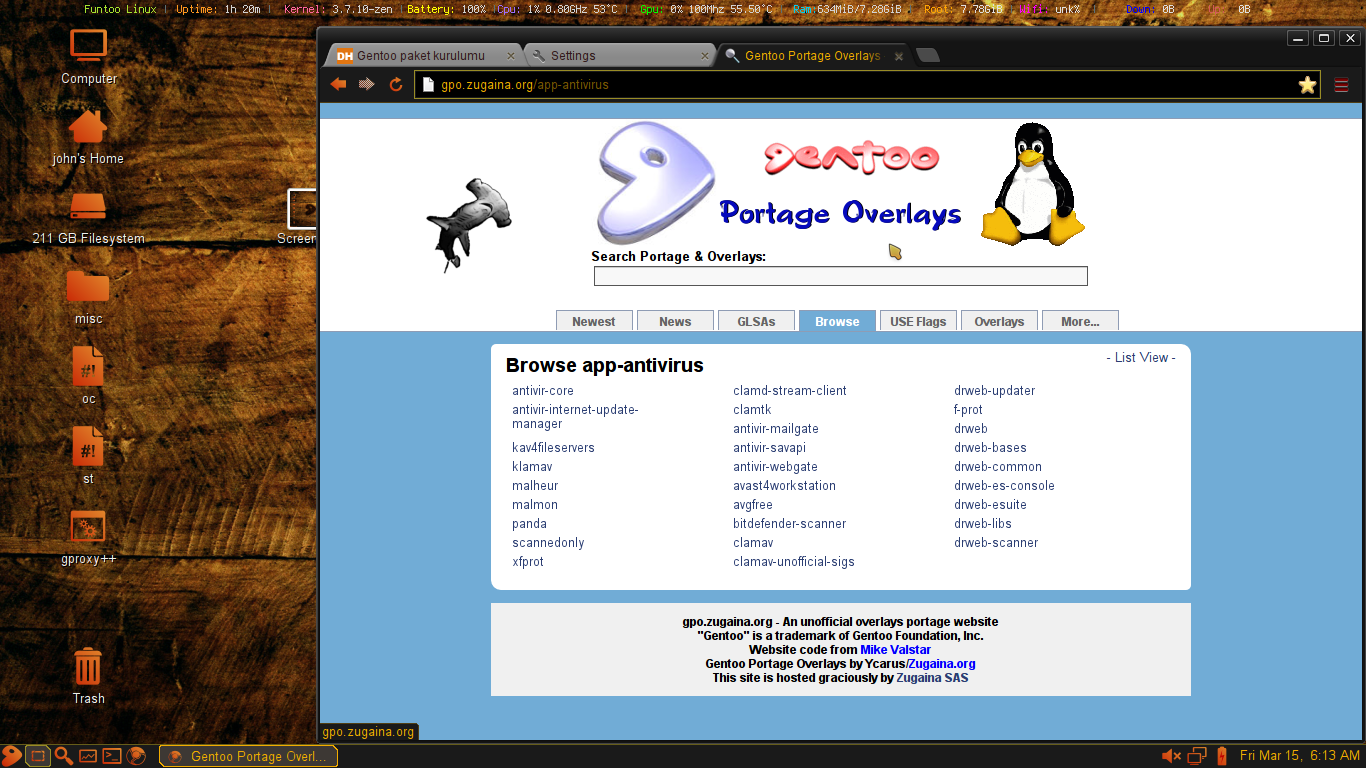Open the bitdefender-scanner package link
Image resolution: width=1366 pixels, height=768 pixels.
[789, 524]
